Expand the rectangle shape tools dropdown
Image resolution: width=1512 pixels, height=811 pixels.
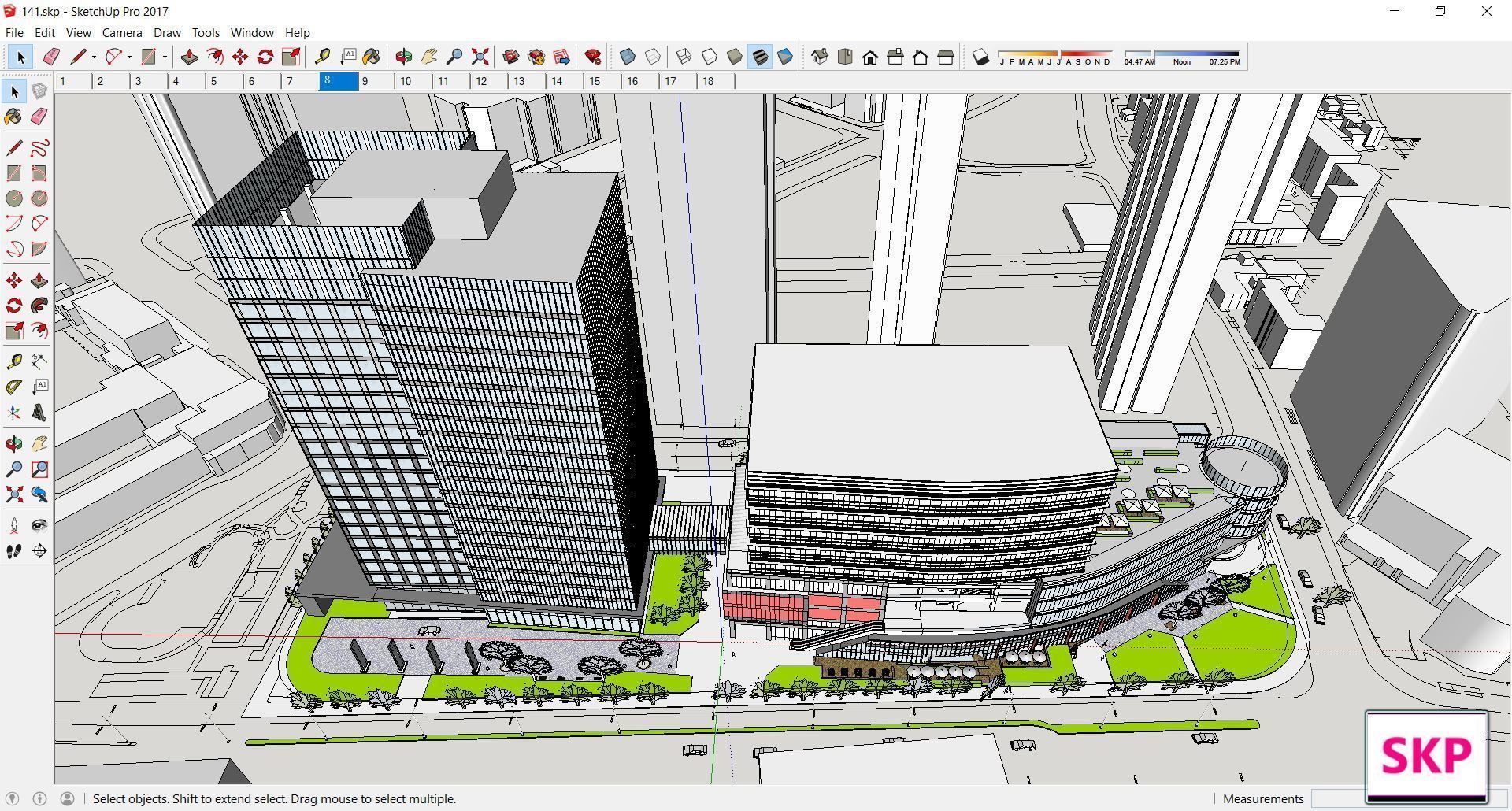click(x=165, y=57)
